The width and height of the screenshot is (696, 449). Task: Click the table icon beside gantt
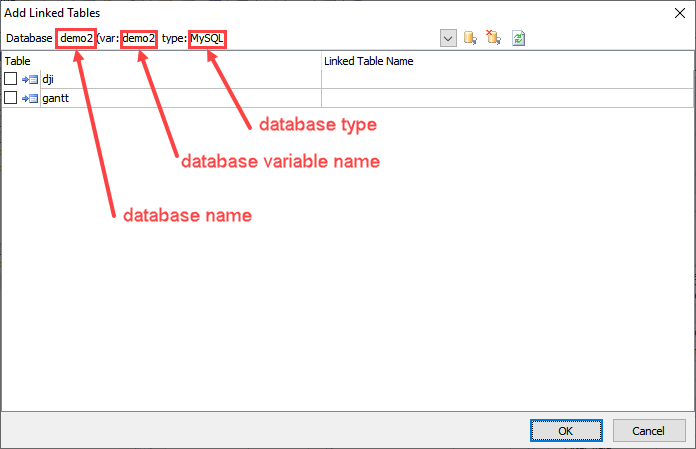pos(29,98)
